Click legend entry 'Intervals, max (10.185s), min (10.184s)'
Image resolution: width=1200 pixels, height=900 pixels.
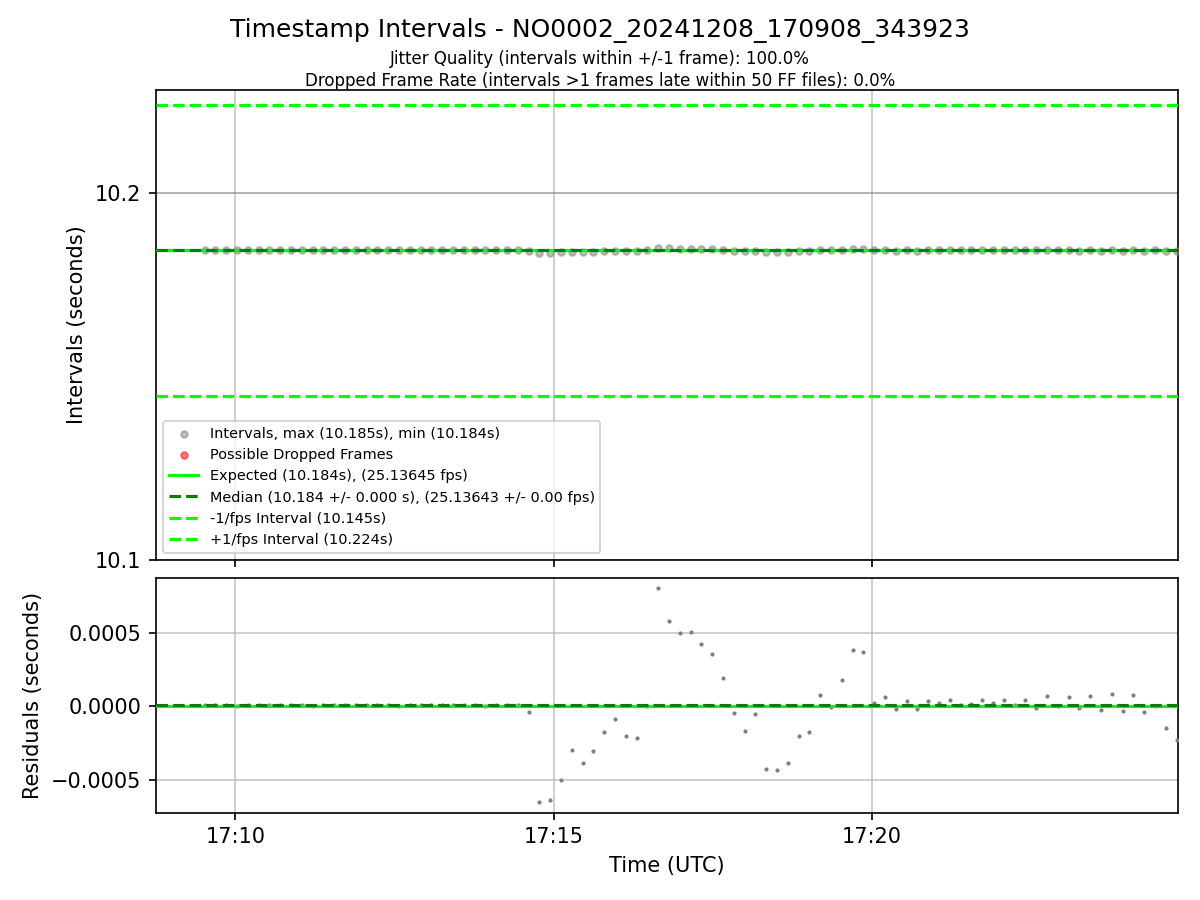click(355, 433)
